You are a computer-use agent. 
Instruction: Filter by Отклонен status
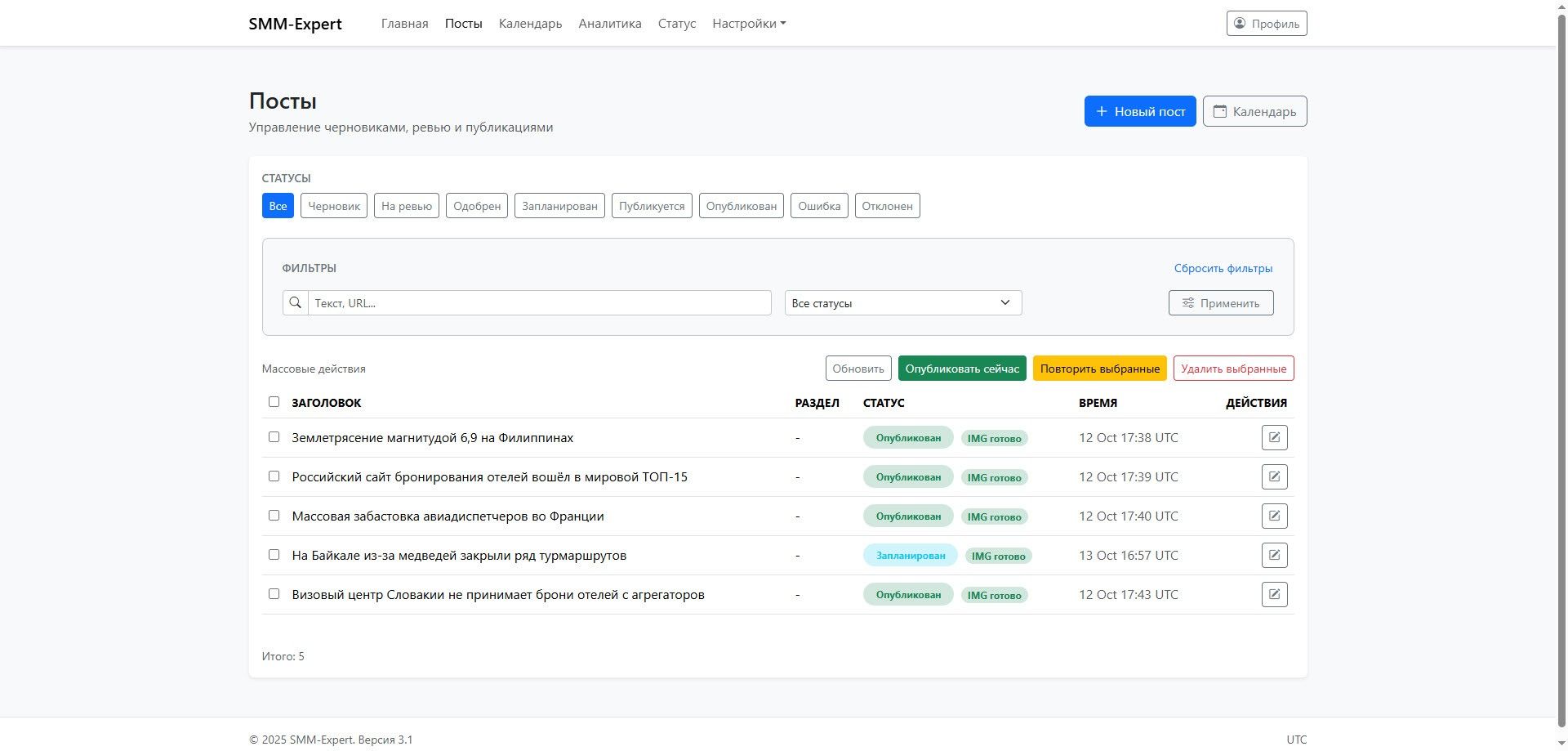point(888,206)
